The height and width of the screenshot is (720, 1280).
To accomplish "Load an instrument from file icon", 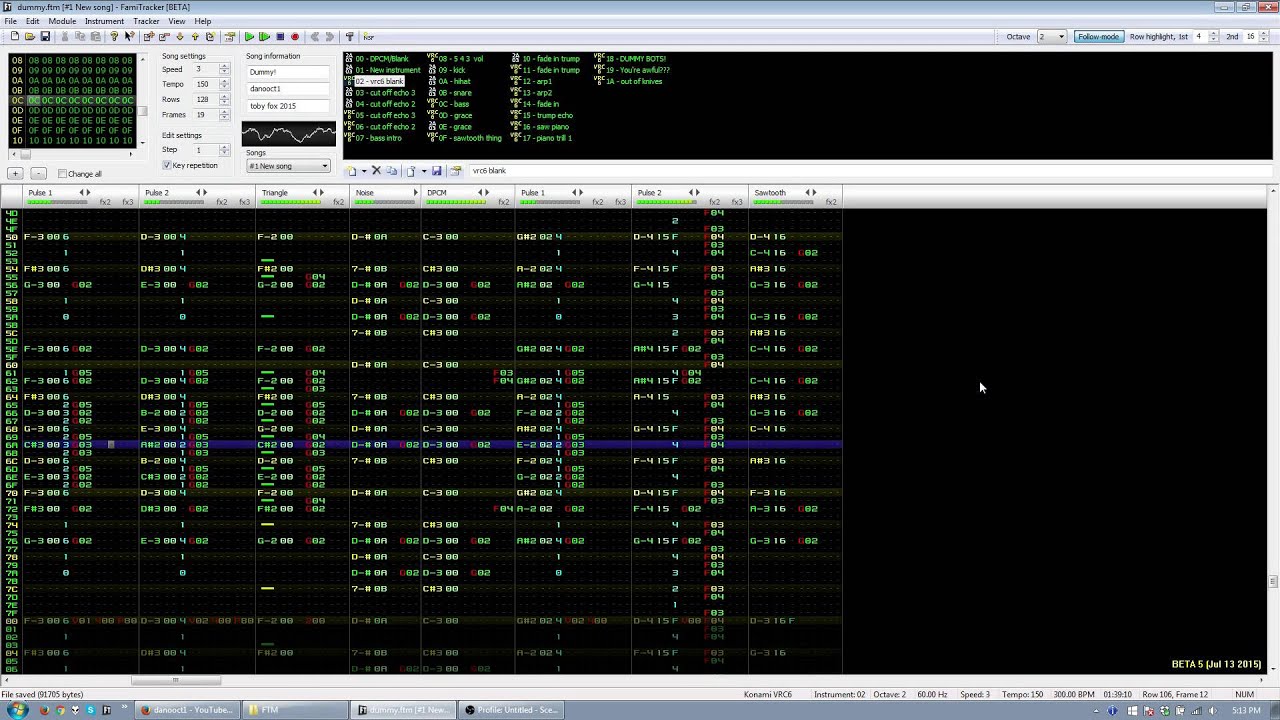I will point(410,171).
